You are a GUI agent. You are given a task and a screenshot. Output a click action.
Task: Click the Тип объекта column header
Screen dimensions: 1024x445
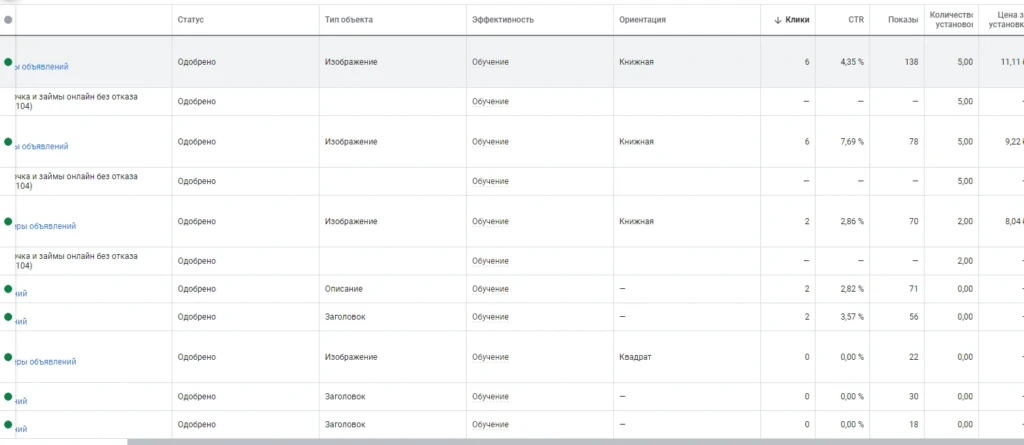pos(349,20)
